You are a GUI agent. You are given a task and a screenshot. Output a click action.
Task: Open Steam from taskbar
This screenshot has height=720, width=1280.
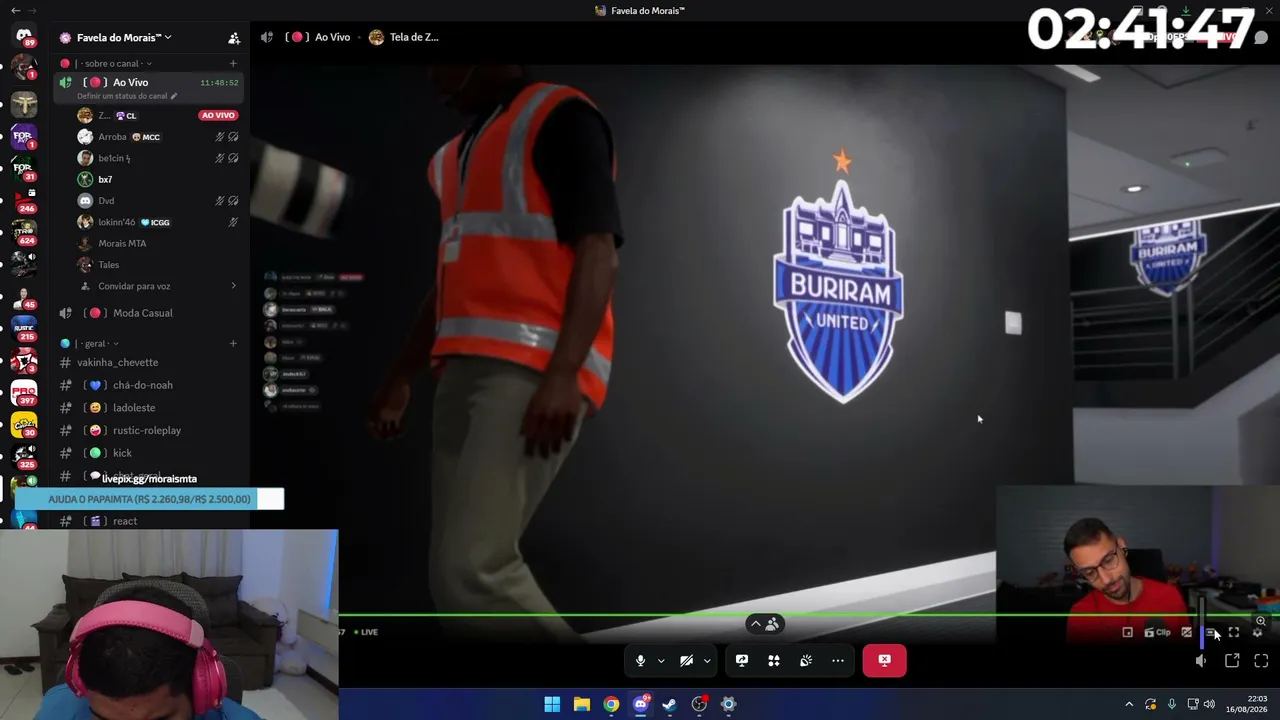pos(670,705)
